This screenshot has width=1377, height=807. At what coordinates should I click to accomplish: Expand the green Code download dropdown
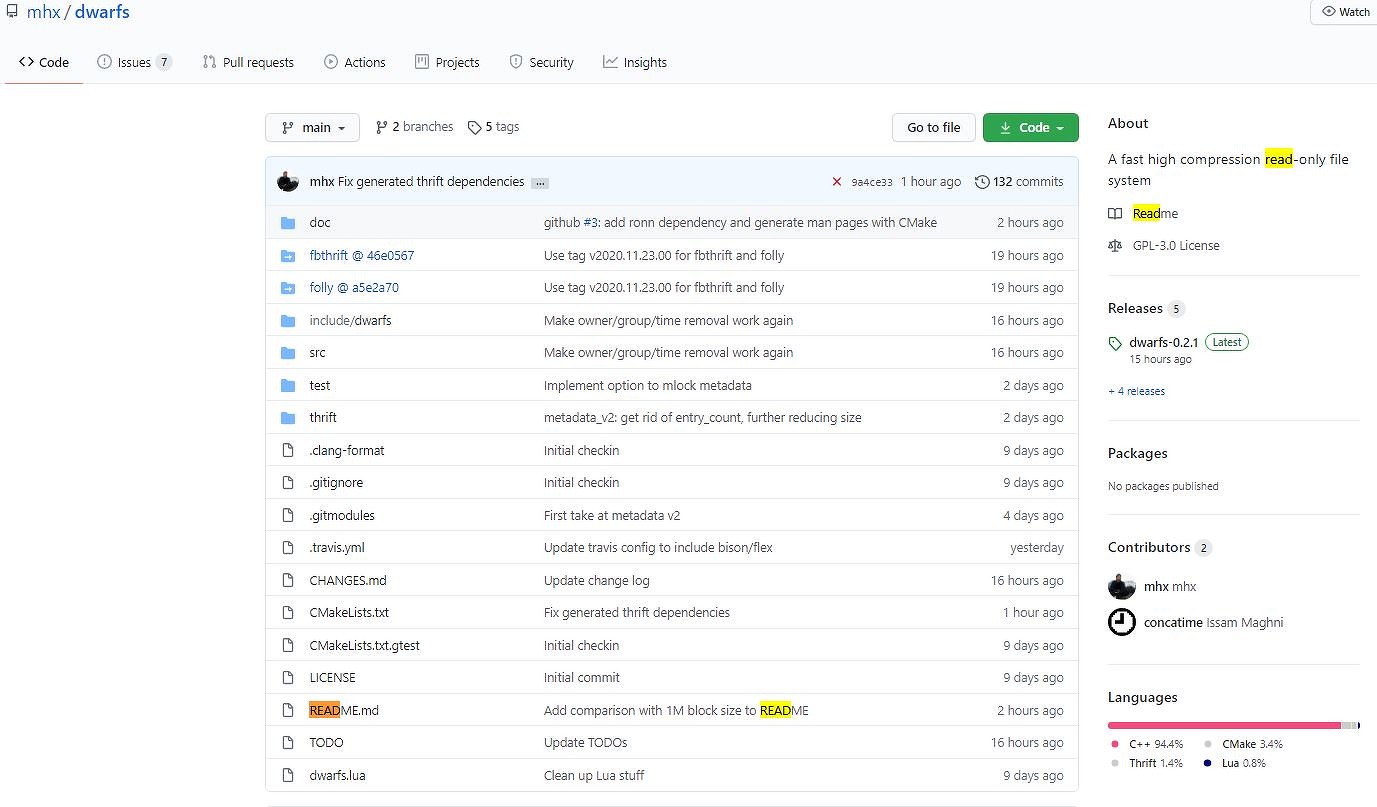[x=1030, y=128]
